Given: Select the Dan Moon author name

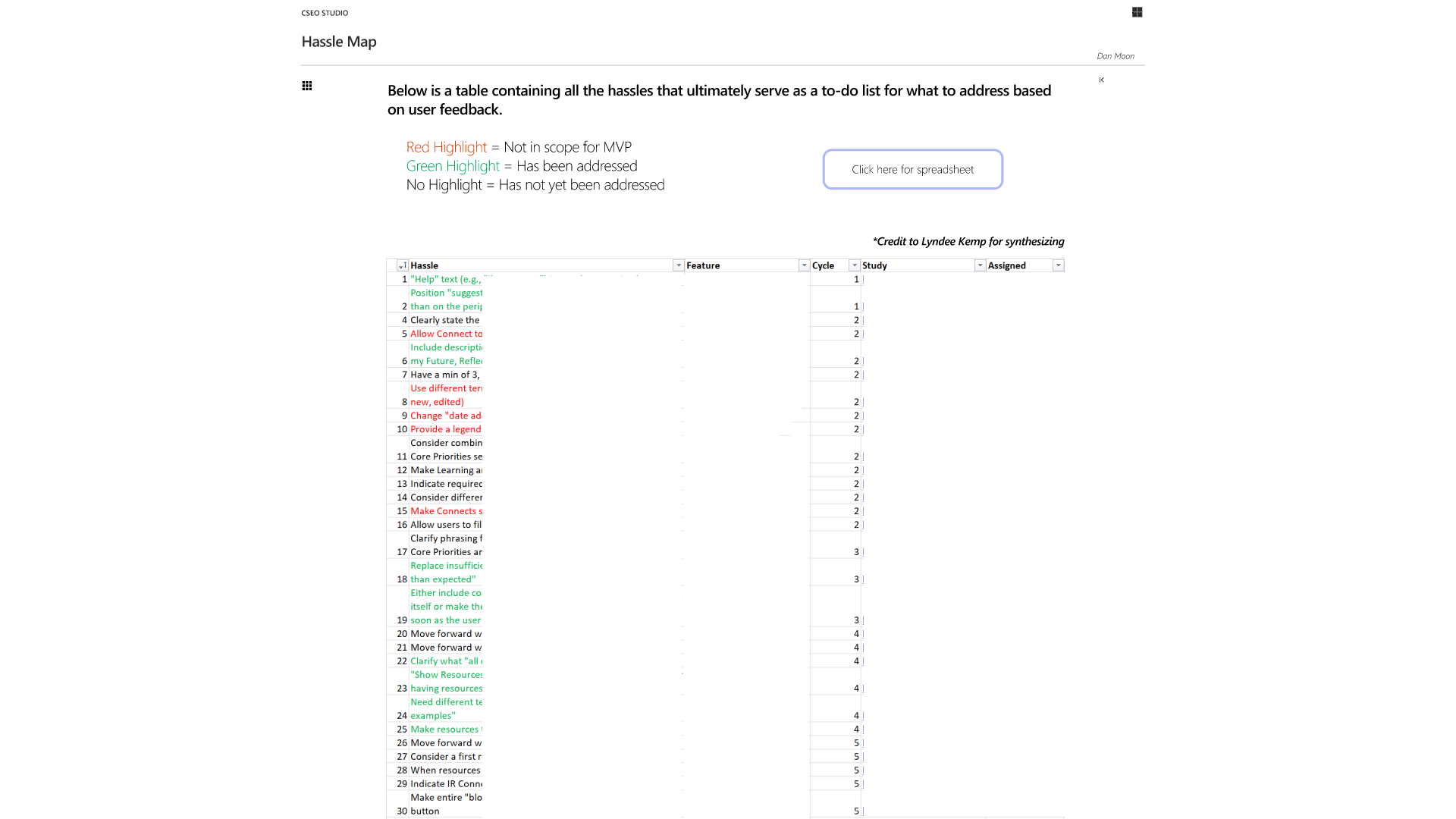Looking at the screenshot, I should tap(1115, 56).
